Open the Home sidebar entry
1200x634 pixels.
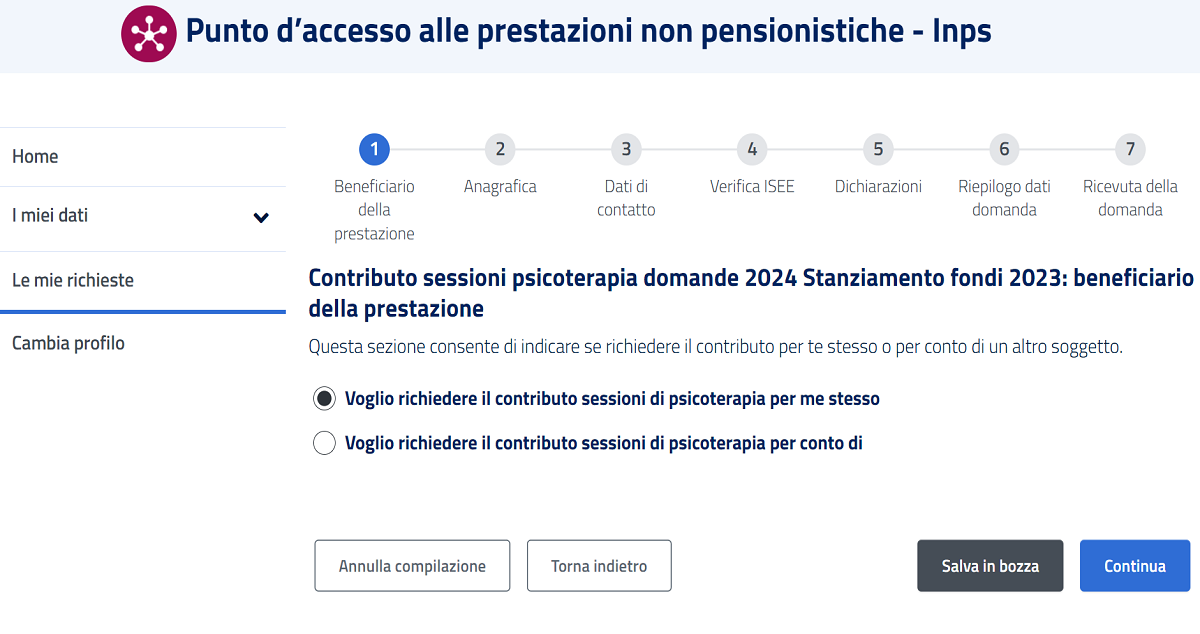click(x=35, y=156)
